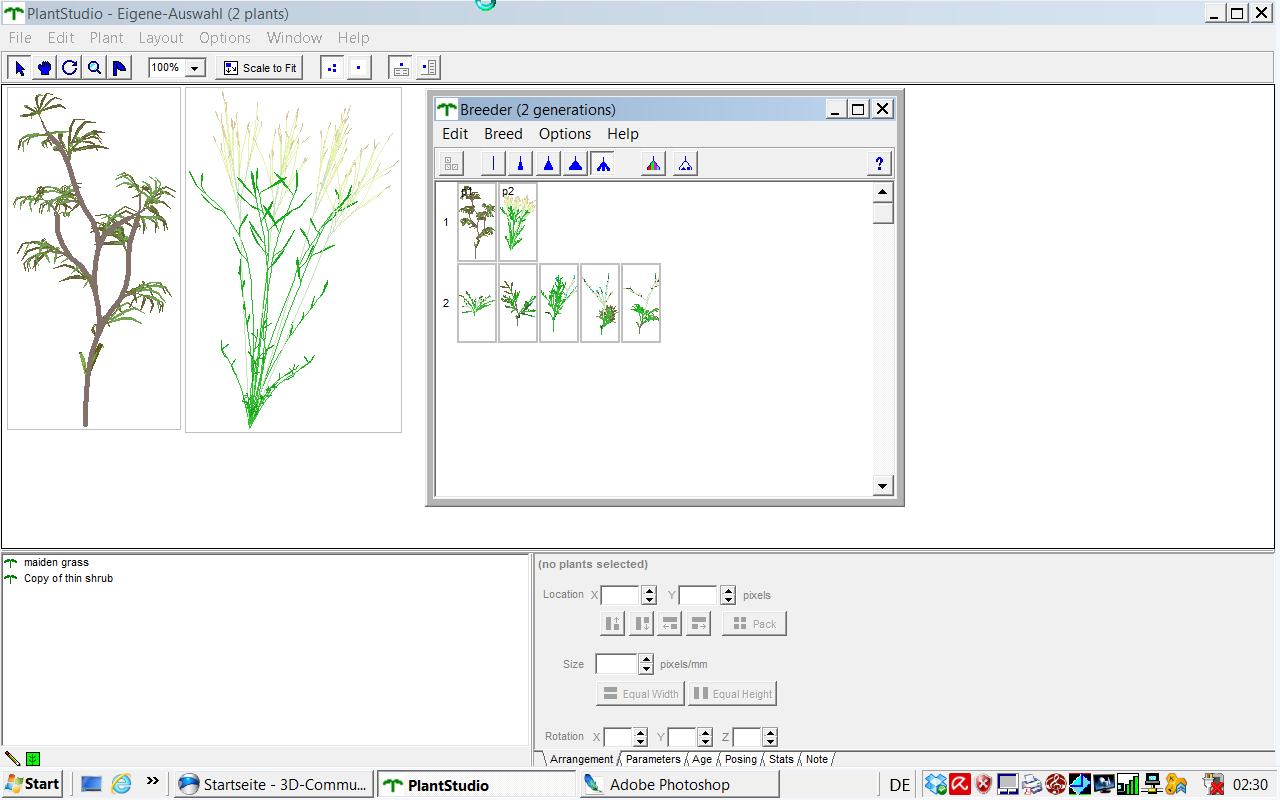The image size is (1280, 800).
Task: Click the Rotation Z spinner arrows
Action: click(770, 737)
